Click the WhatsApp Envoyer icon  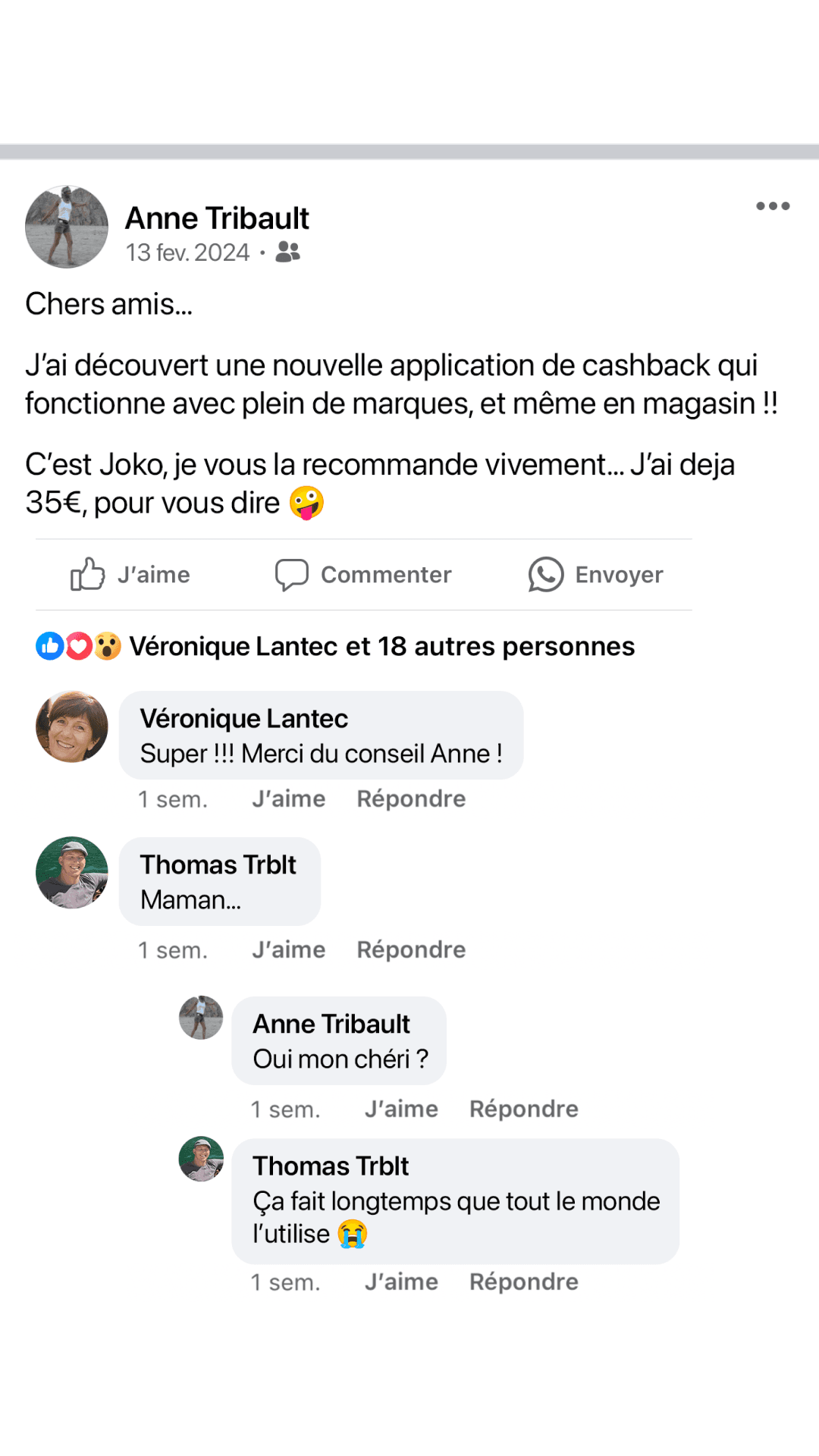click(546, 574)
